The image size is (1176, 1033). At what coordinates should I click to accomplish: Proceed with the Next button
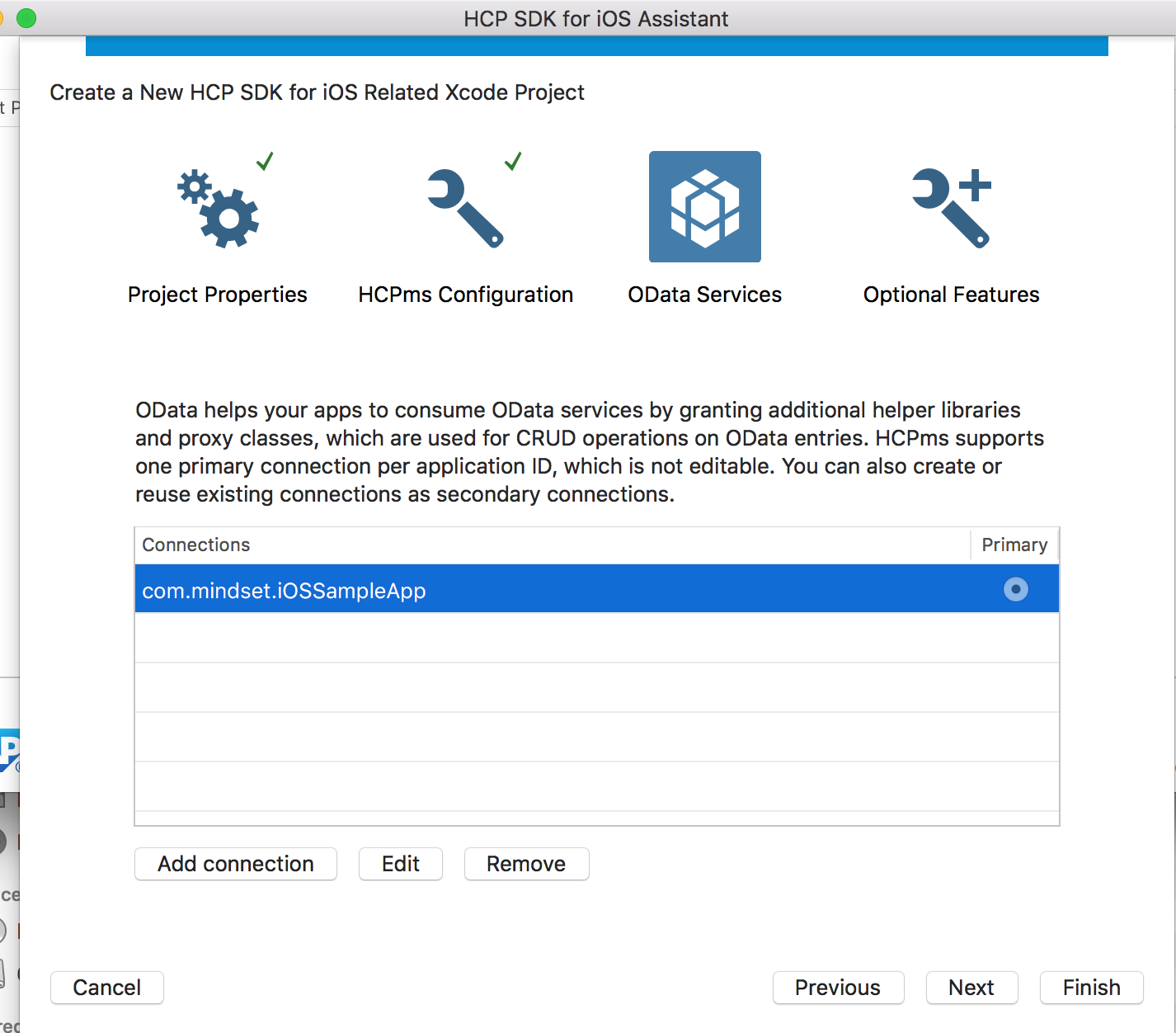[971, 988]
